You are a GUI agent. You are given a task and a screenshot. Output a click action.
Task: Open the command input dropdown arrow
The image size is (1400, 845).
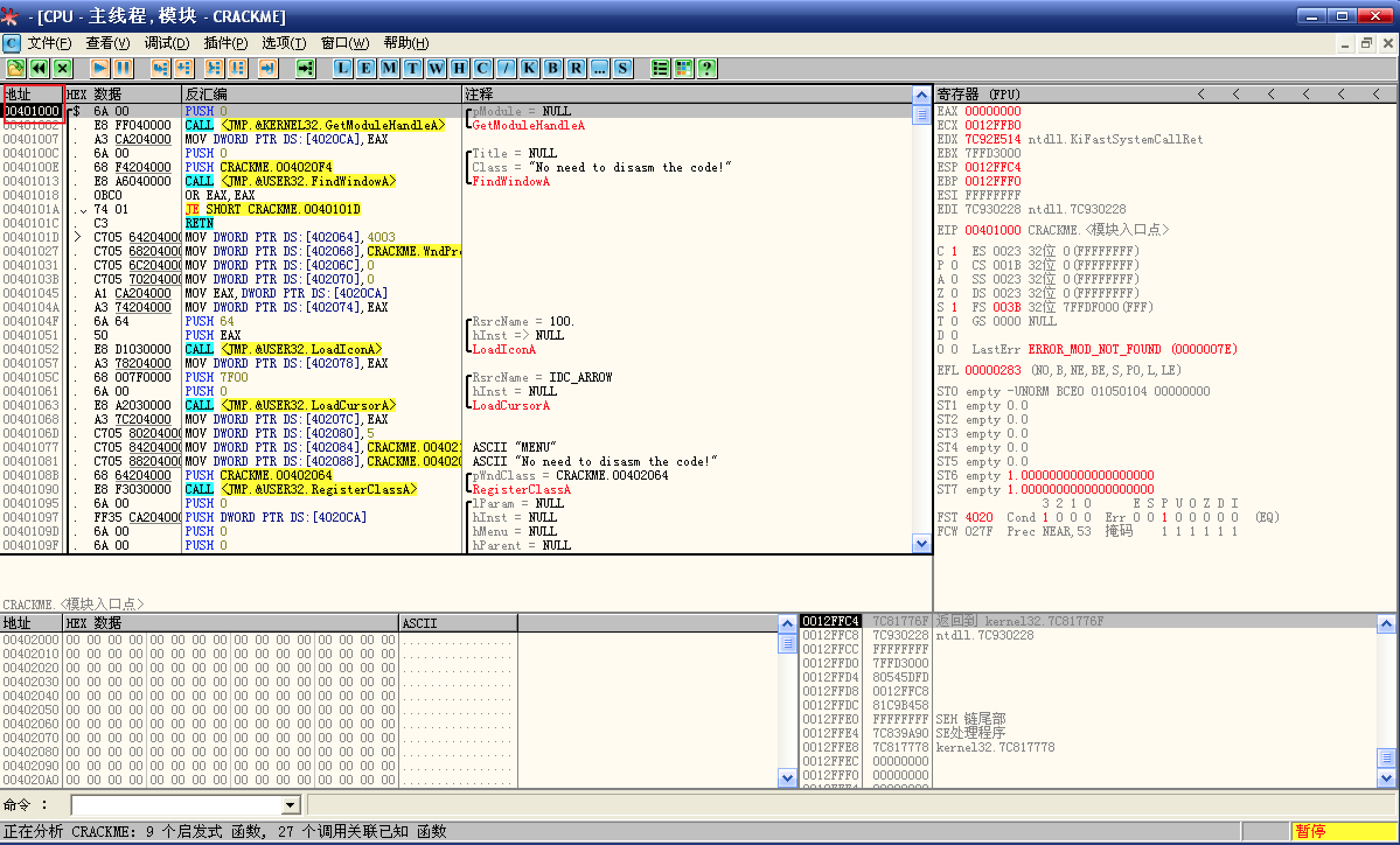(290, 805)
